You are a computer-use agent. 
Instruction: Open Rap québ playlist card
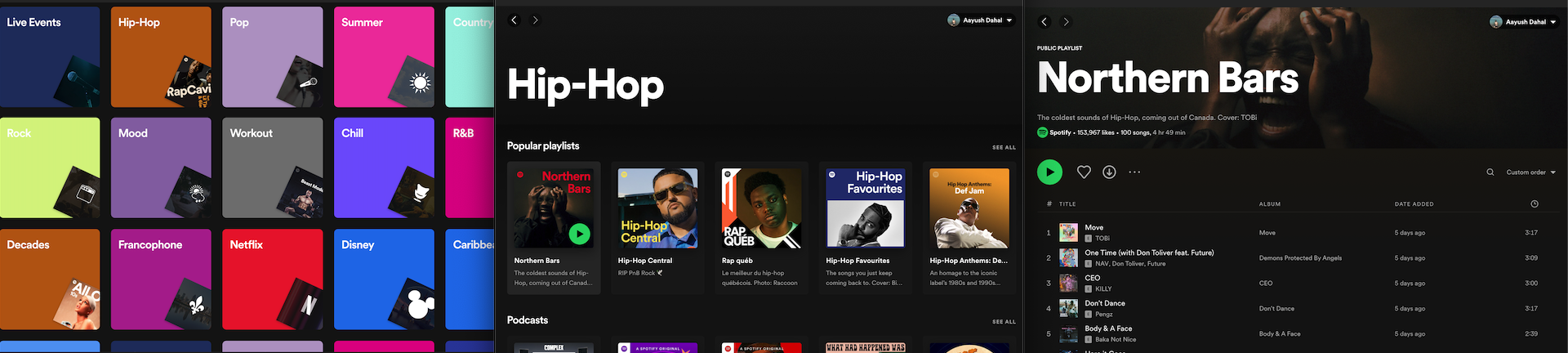pyautogui.click(x=761, y=228)
